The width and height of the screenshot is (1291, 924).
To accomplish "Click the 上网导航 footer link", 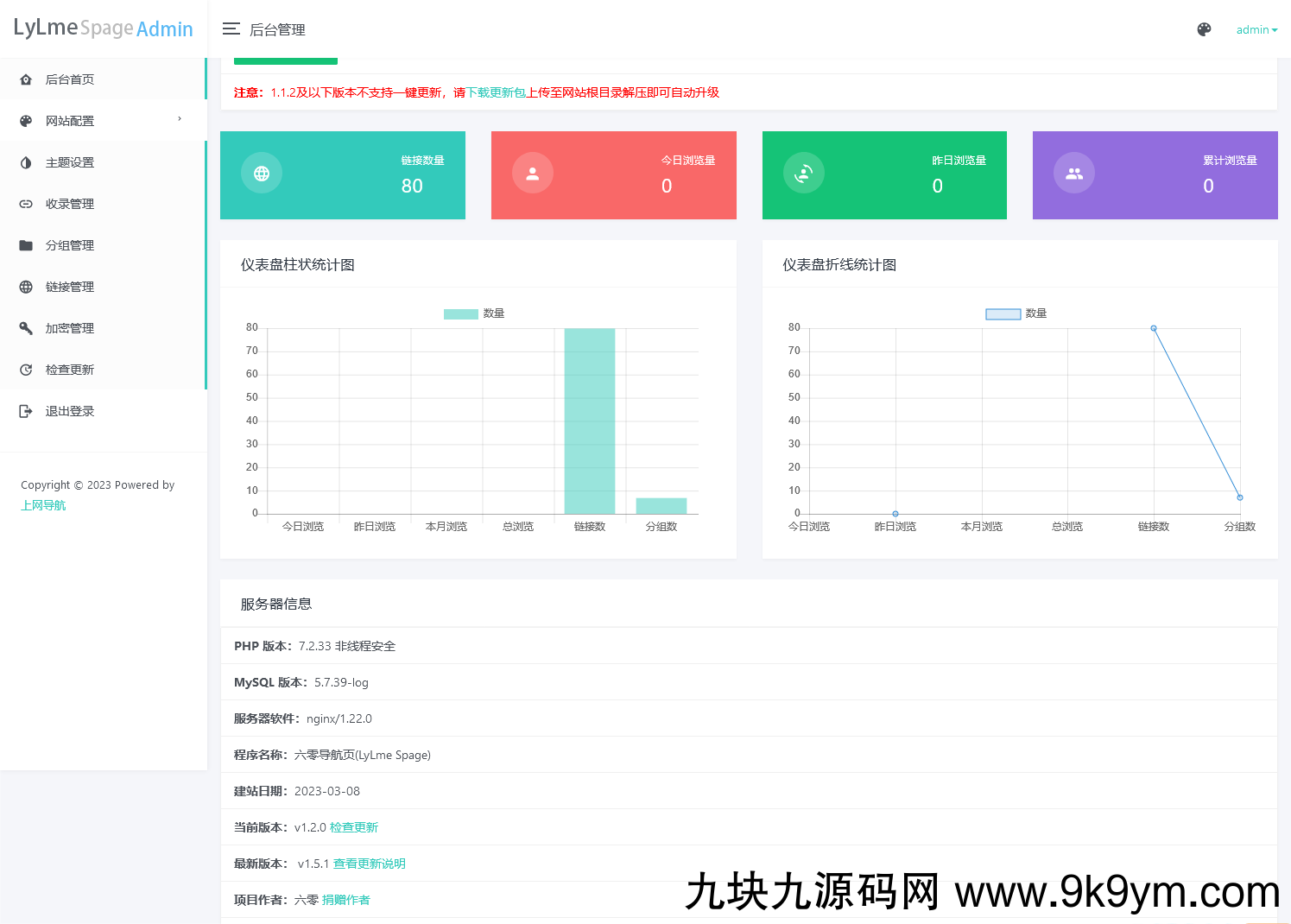I will pos(43,505).
